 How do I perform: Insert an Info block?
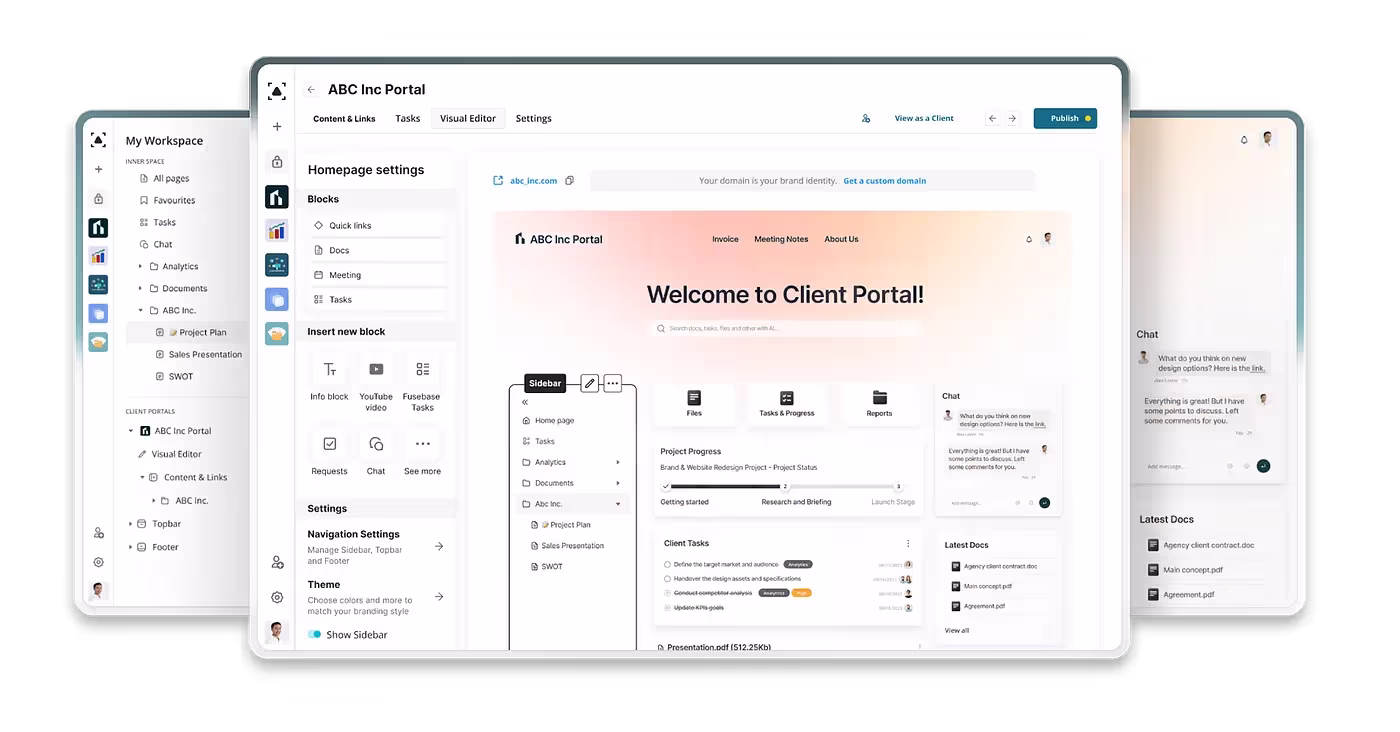[x=329, y=370]
